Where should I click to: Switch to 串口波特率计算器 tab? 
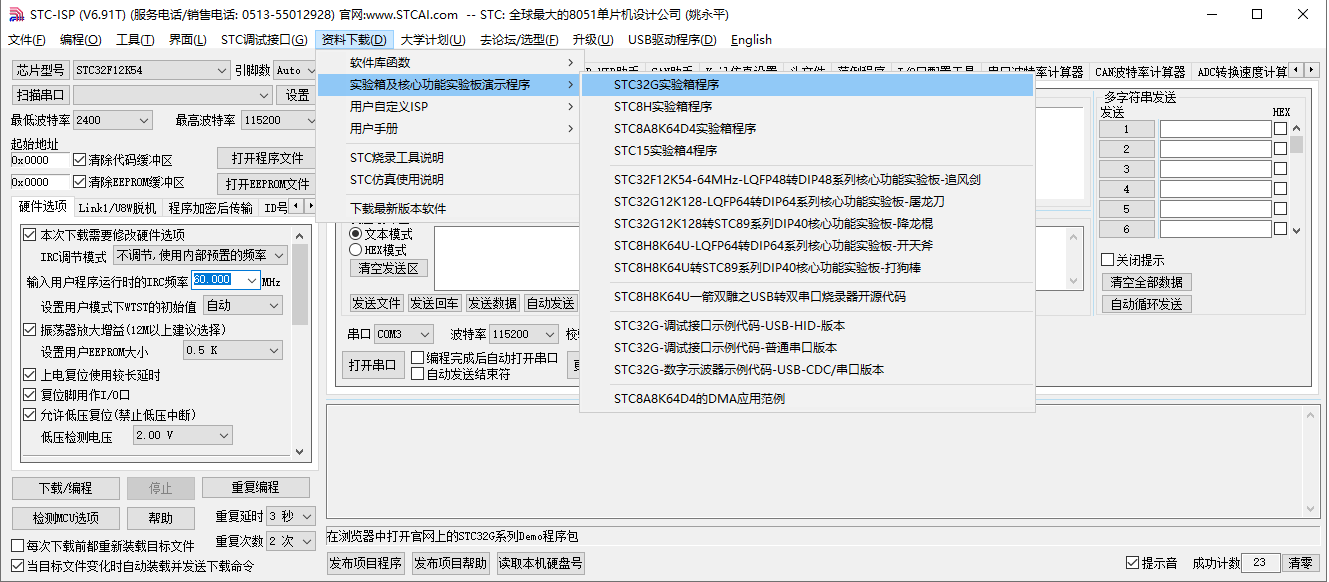coord(1035,72)
